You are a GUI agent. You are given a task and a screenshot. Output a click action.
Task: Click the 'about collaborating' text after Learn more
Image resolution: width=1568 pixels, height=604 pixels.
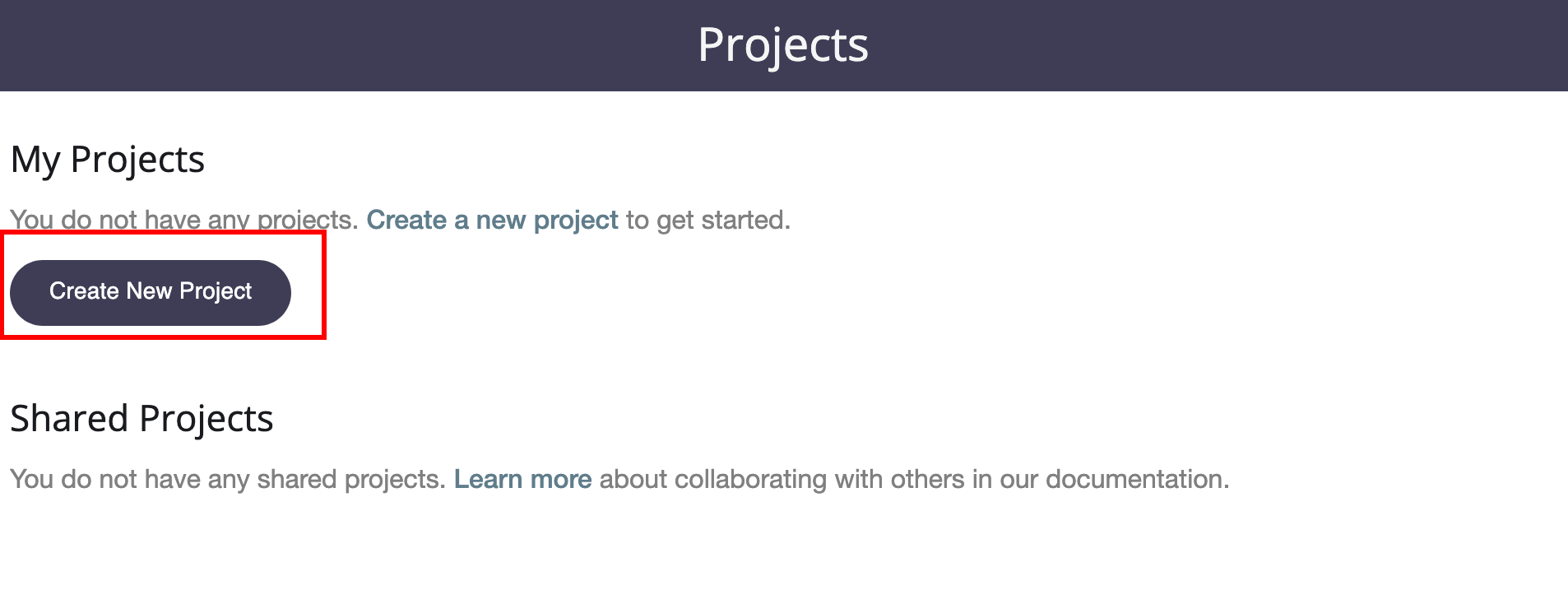coord(713,479)
